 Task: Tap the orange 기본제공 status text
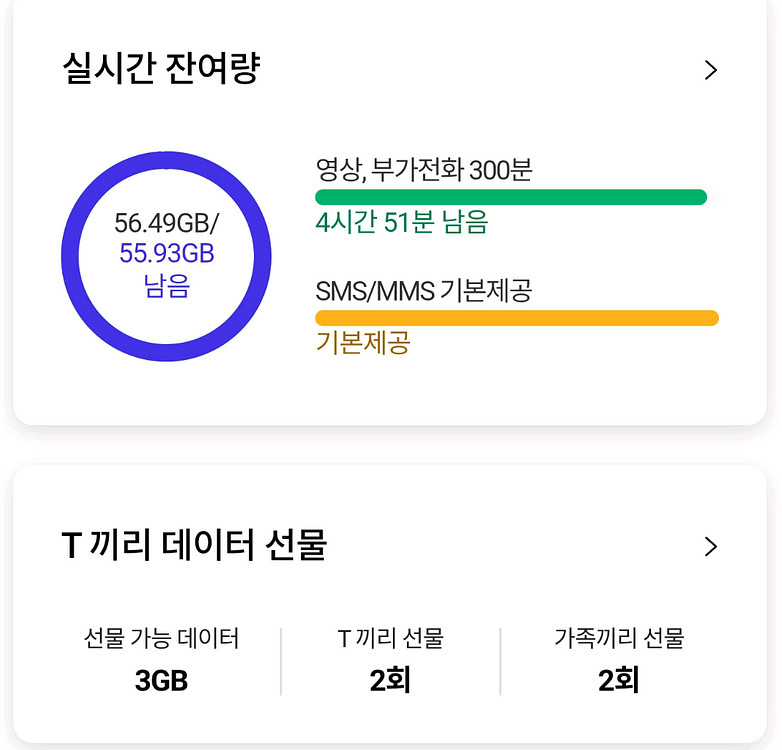point(362,343)
